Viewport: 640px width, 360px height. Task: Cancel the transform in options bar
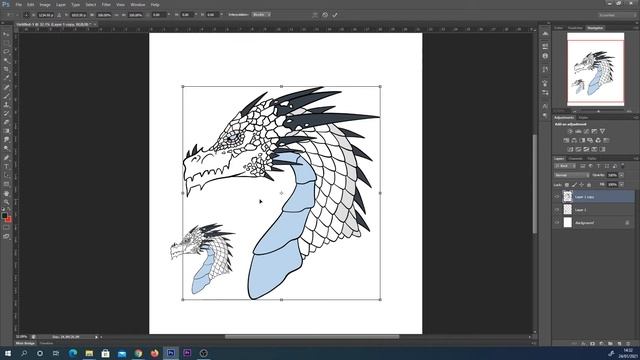pos(325,15)
